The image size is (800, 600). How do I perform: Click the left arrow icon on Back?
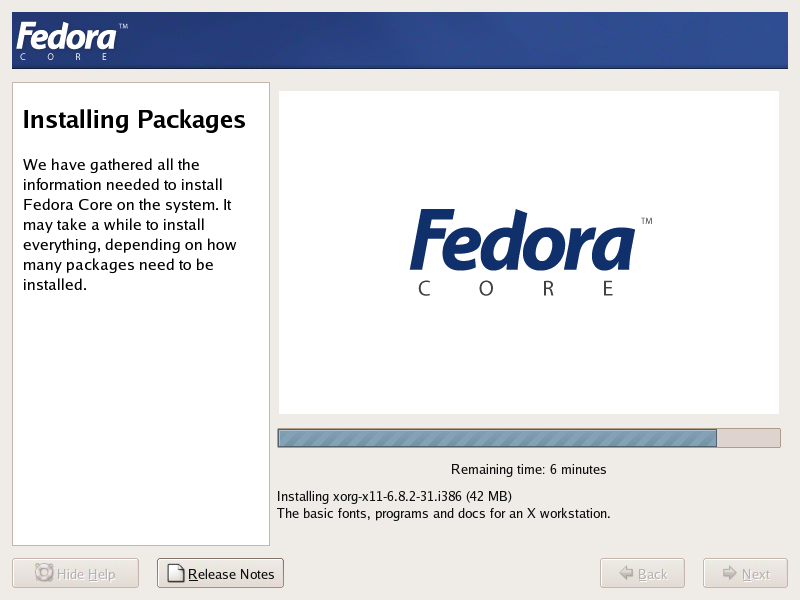click(626, 573)
